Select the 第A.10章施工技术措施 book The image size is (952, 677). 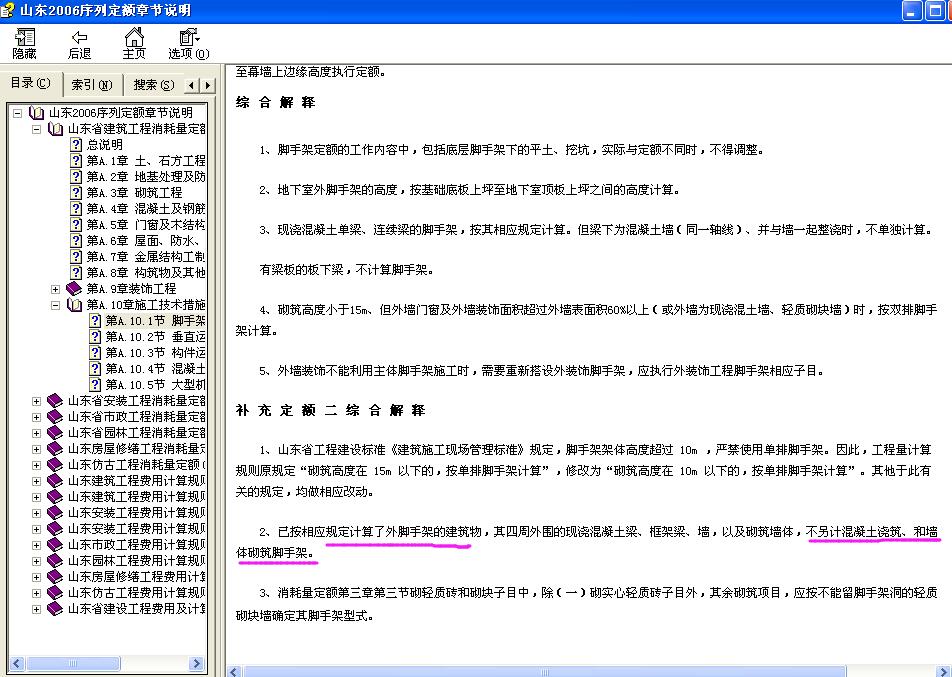pos(146,305)
